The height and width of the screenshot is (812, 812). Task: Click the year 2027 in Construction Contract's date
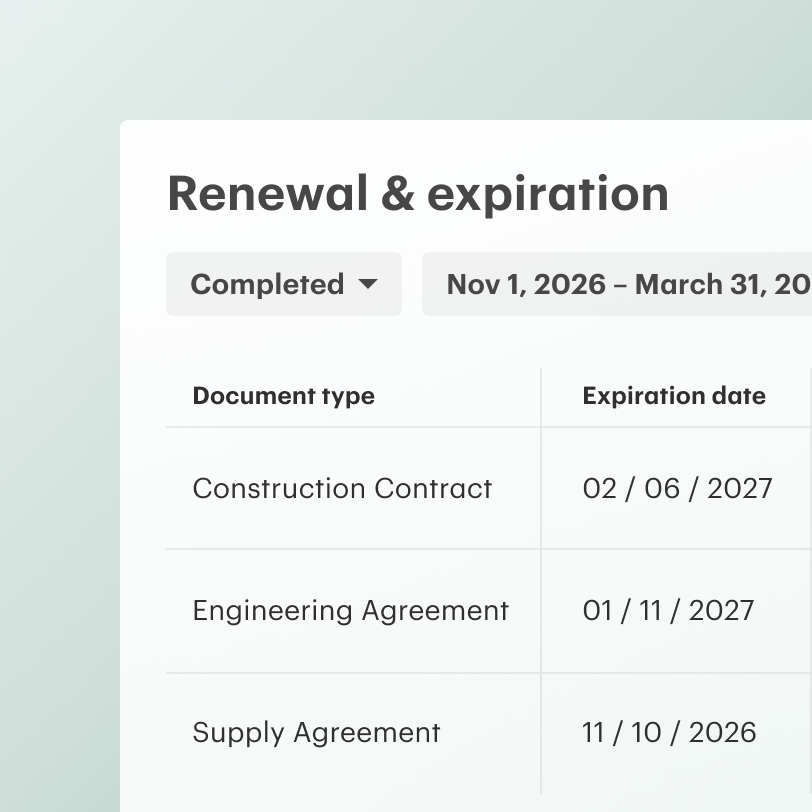click(740, 489)
